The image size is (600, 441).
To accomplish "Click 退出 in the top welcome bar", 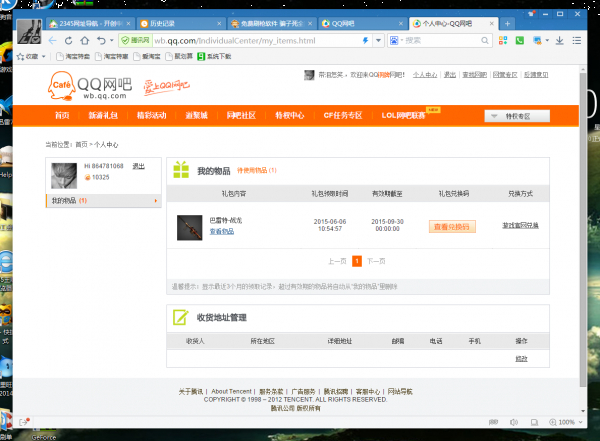I will pos(450,75).
